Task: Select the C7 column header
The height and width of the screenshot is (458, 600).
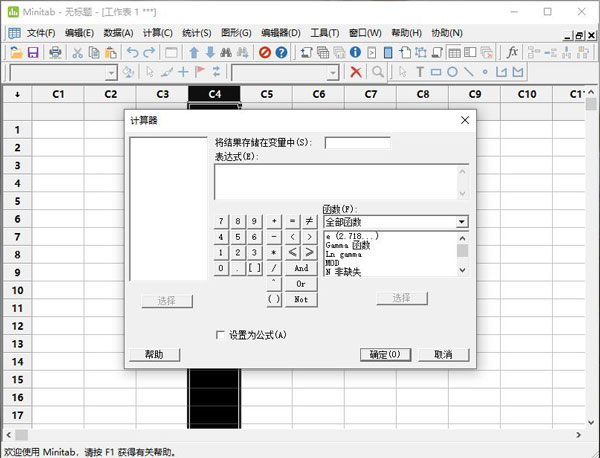Action: pos(371,95)
